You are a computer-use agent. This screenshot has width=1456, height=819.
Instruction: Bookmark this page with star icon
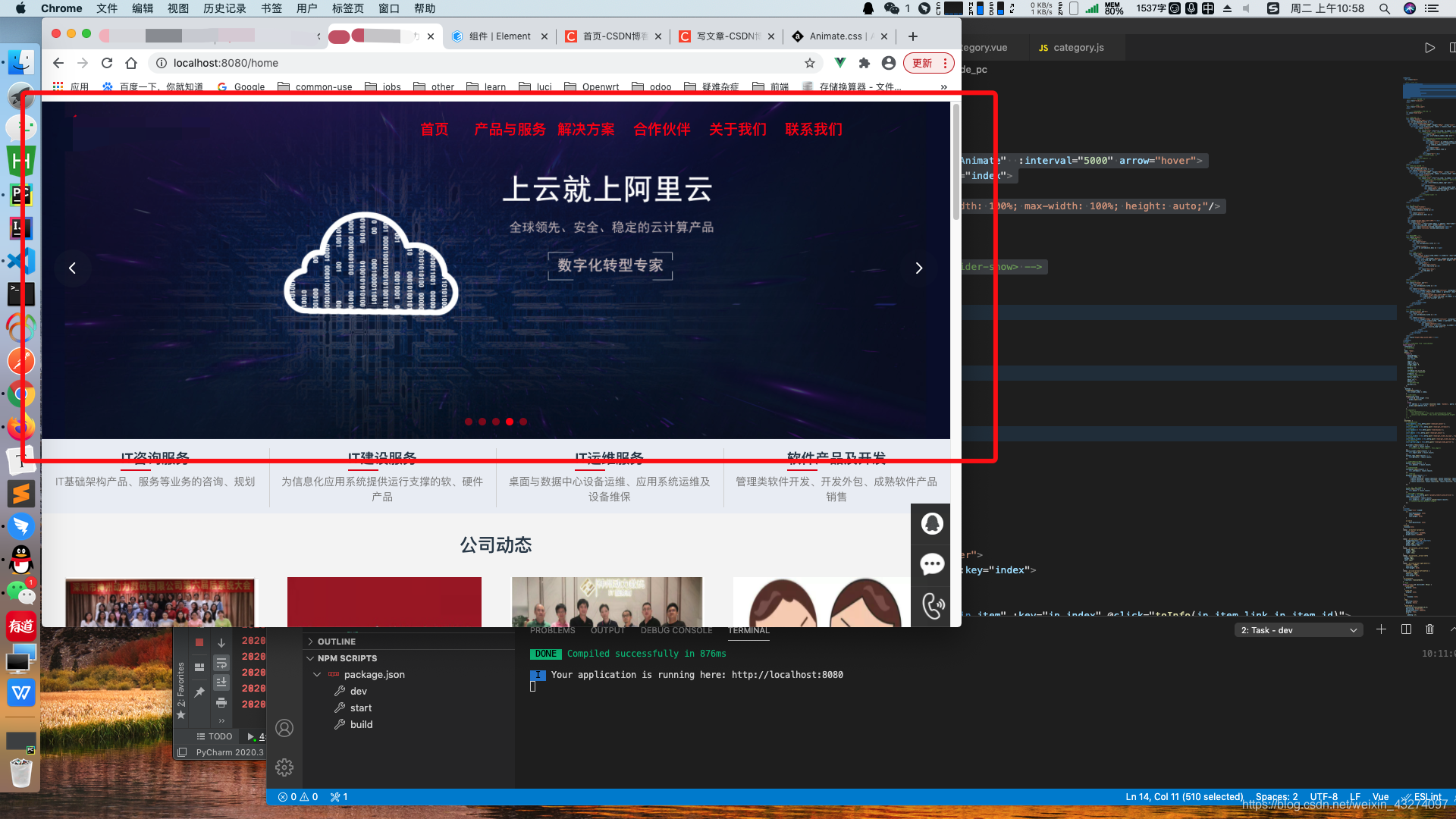pos(810,63)
